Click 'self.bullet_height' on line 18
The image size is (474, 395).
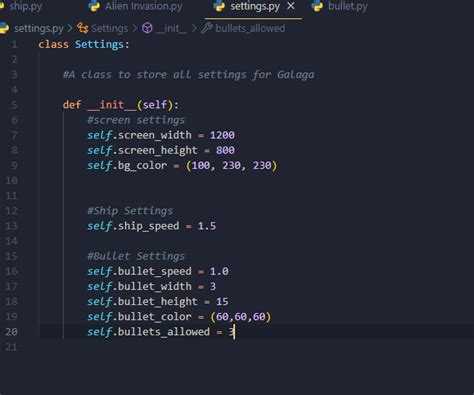coord(142,302)
